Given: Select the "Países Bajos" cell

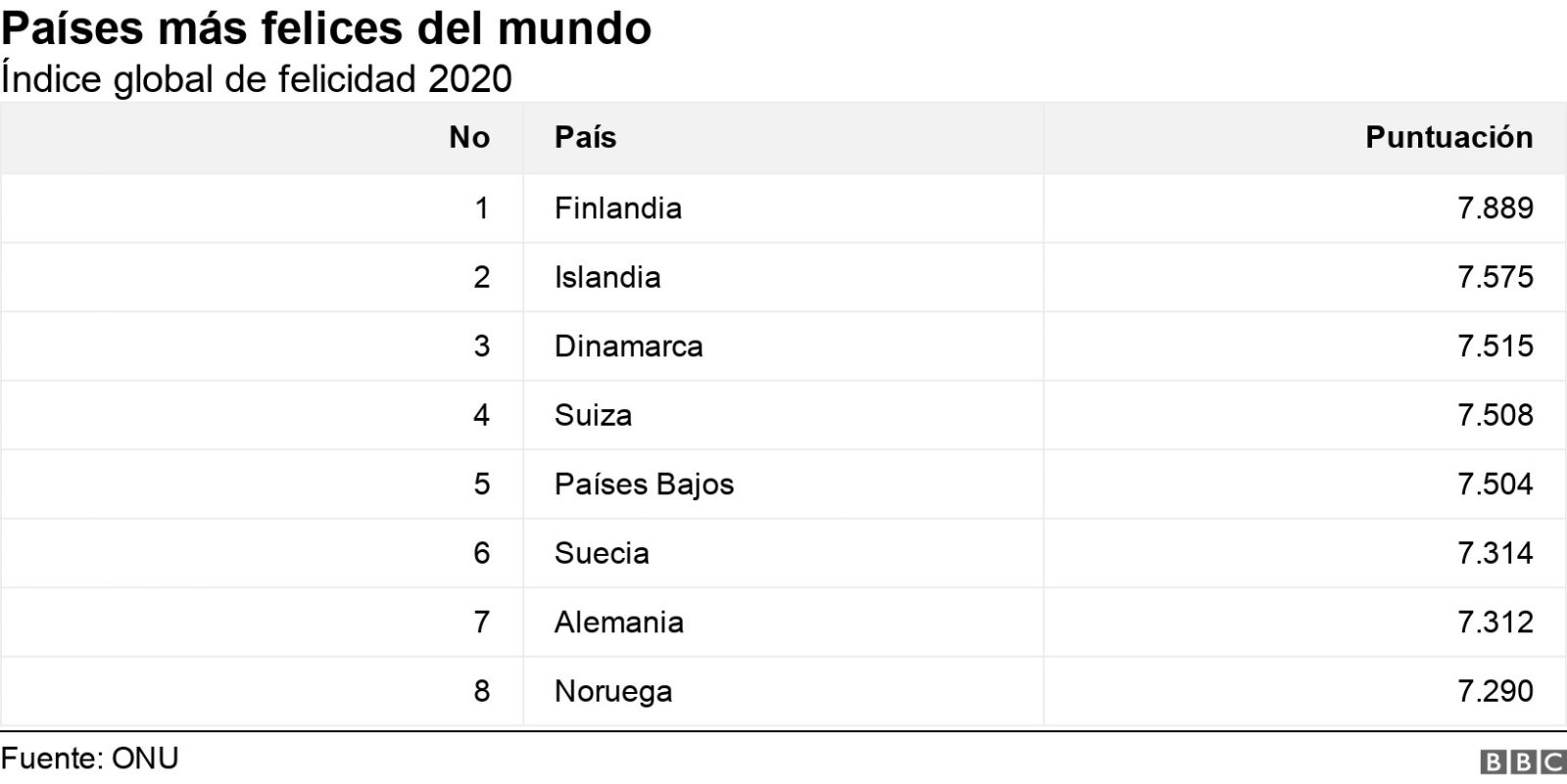Looking at the screenshot, I should coord(643,484).
